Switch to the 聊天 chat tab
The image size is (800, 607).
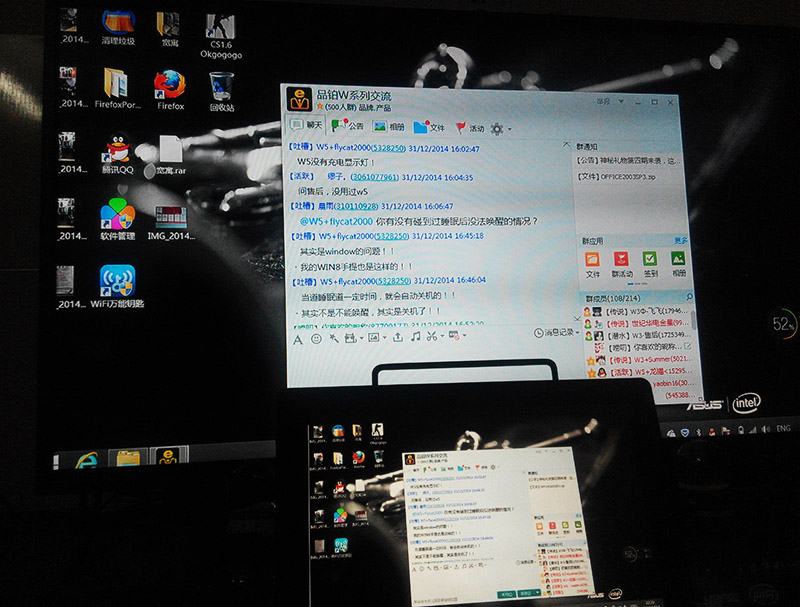click(307, 125)
